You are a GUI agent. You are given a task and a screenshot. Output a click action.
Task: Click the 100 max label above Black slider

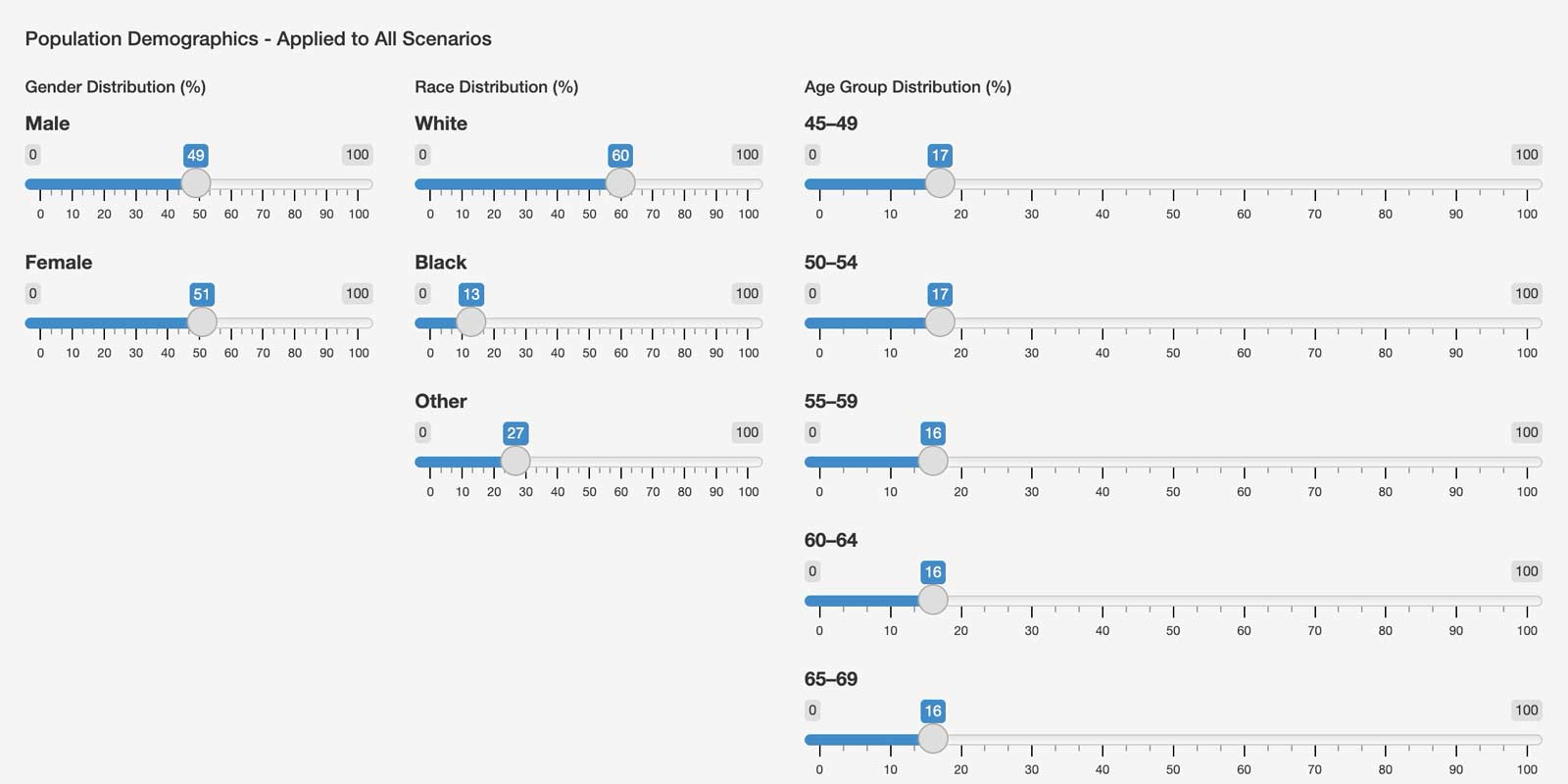[747, 293]
